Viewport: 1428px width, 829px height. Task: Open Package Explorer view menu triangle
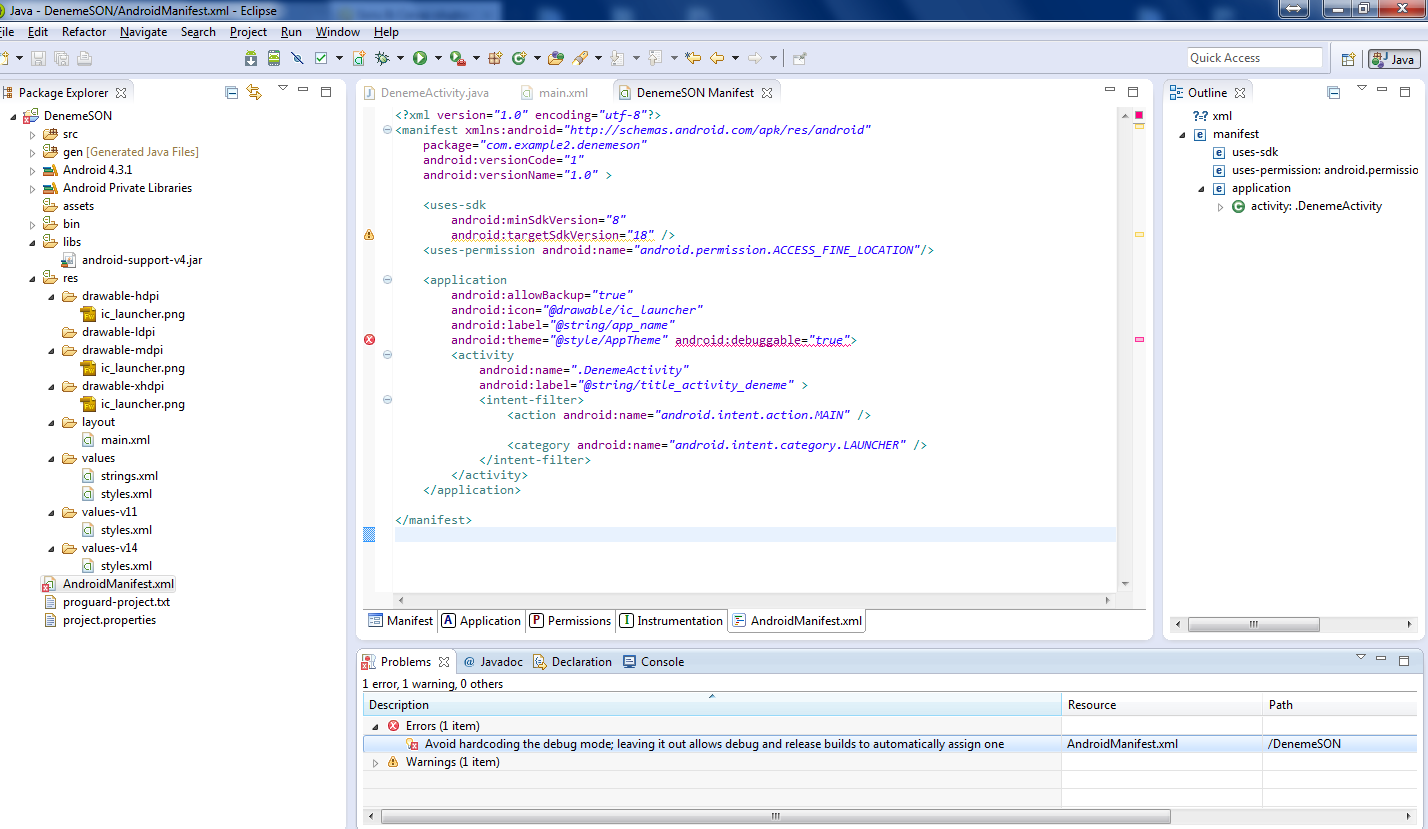point(283,89)
